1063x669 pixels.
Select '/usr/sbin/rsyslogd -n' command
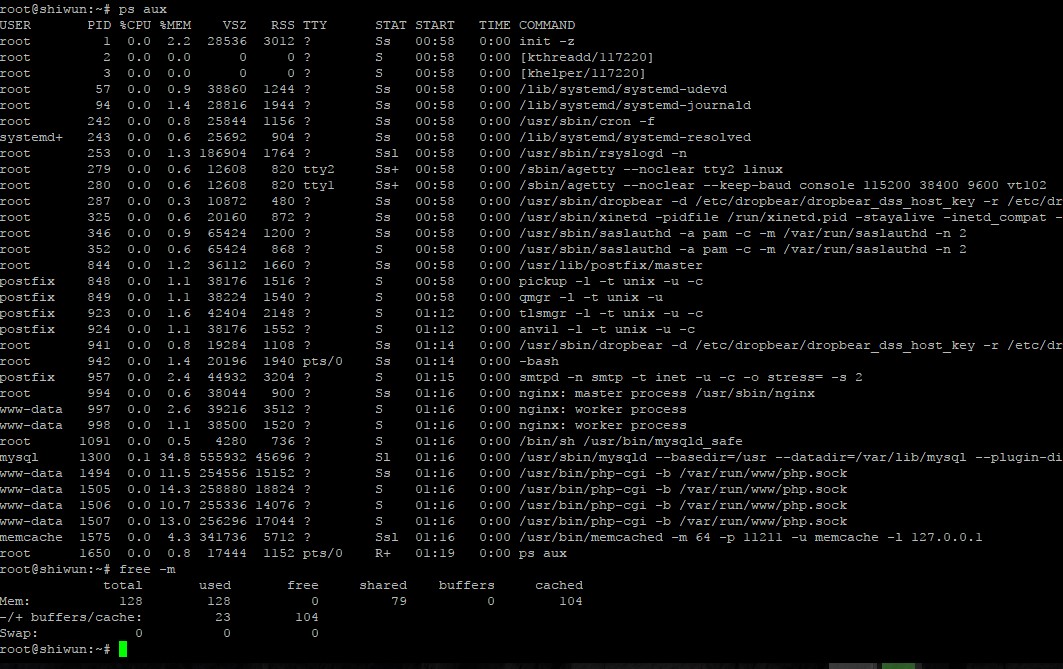[603, 153]
